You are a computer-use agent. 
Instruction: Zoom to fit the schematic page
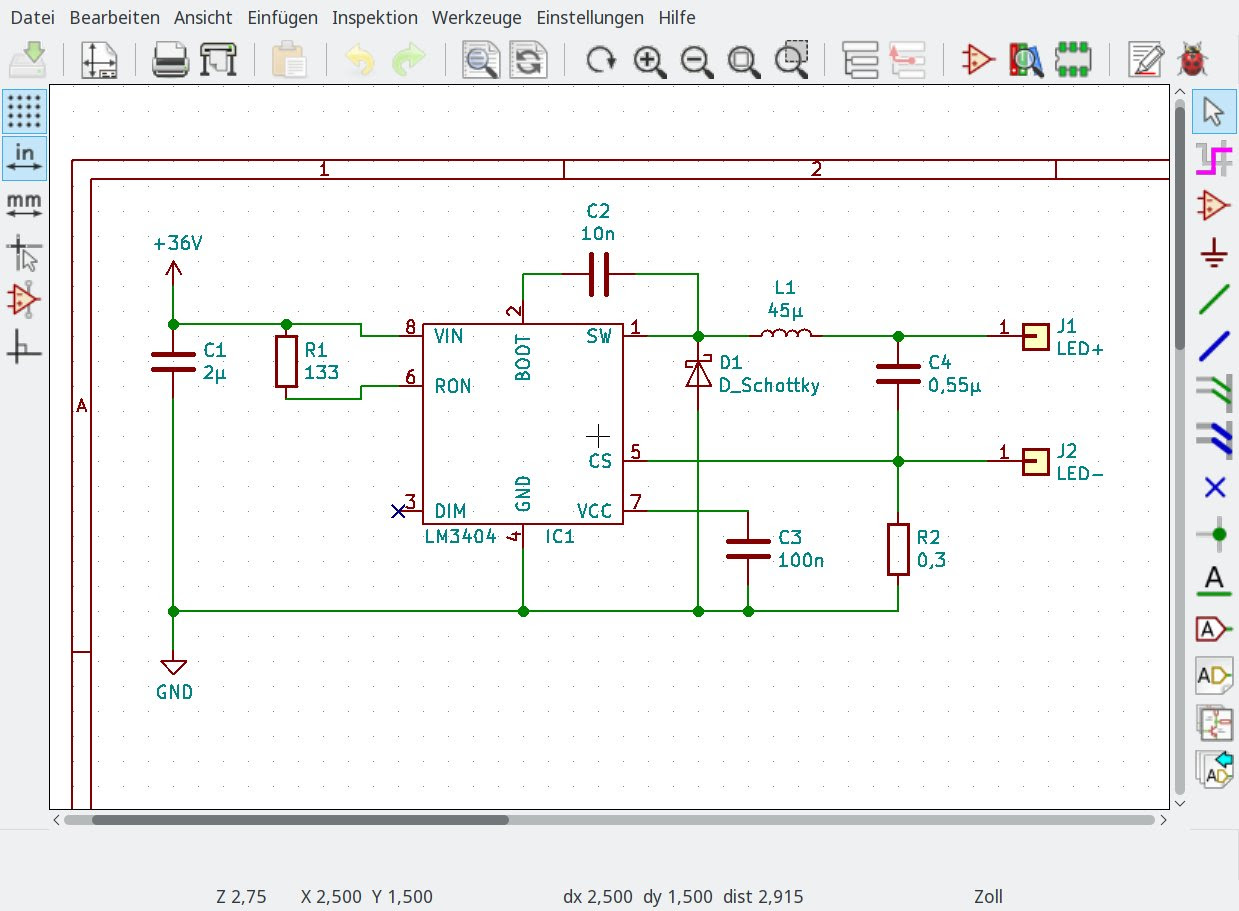point(744,60)
